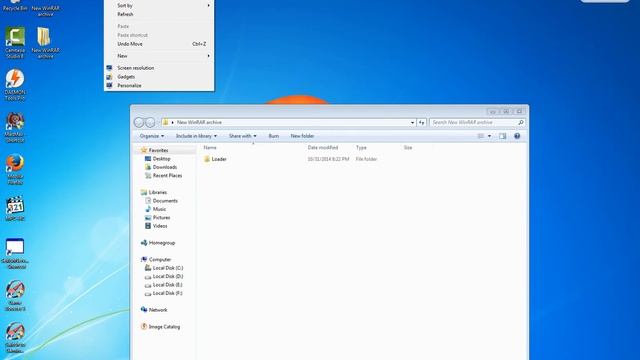Click the Loader folder's date modified value
The width and height of the screenshot is (640, 360).
coord(328,159)
